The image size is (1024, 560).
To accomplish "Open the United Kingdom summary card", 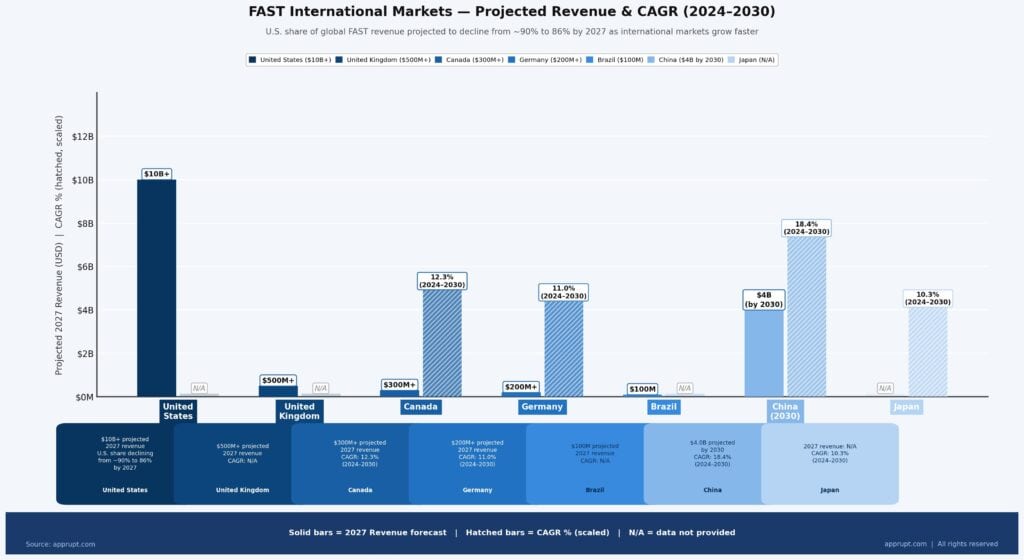I will coord(242,463).
